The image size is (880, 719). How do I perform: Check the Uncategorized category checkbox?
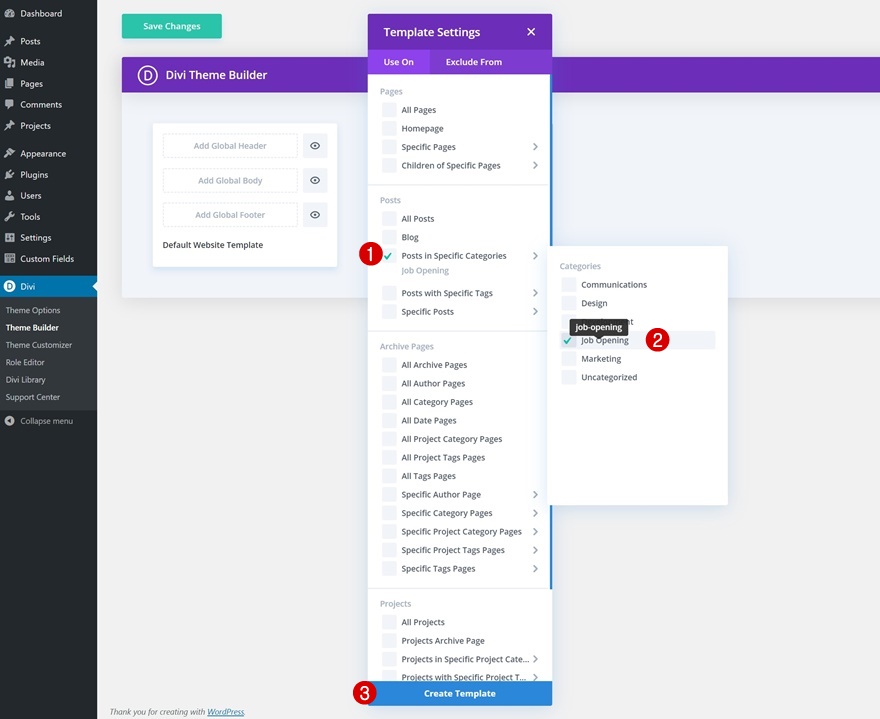coord(569,377)
